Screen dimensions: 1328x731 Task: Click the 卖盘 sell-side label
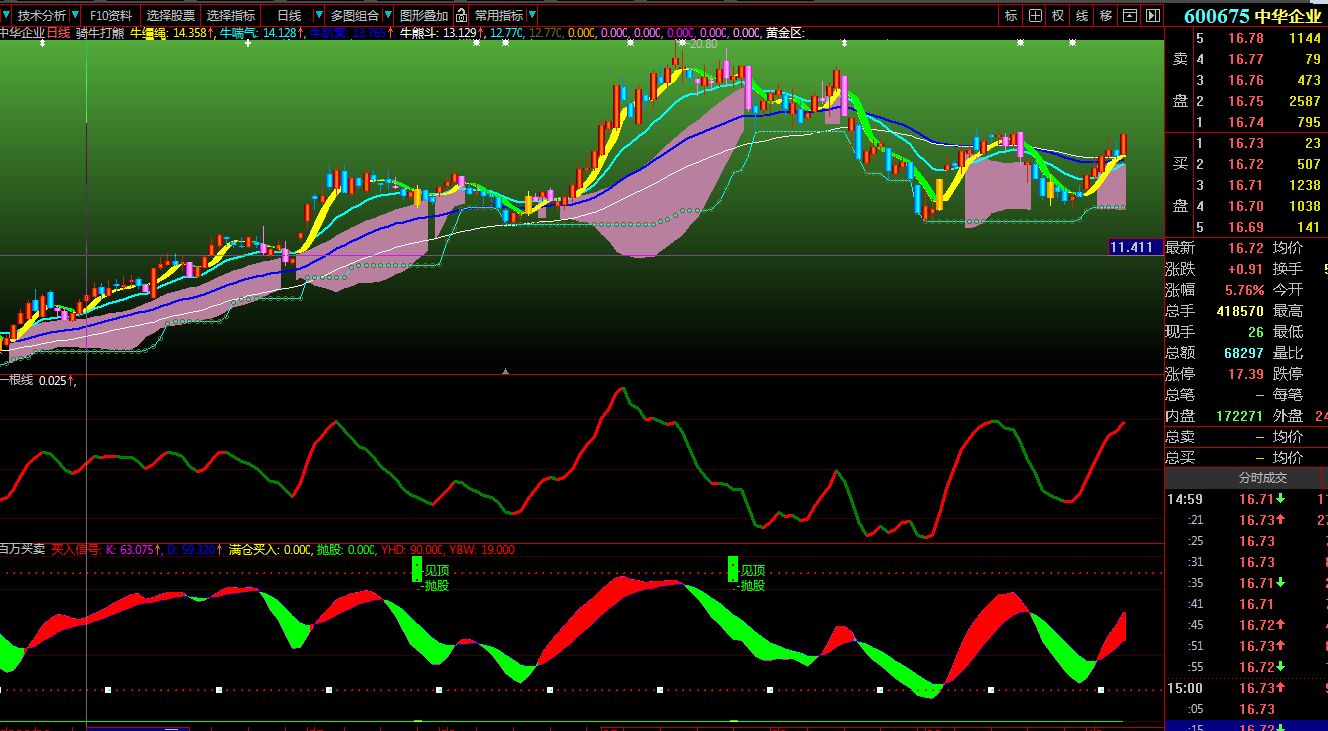click(1180, 80)
